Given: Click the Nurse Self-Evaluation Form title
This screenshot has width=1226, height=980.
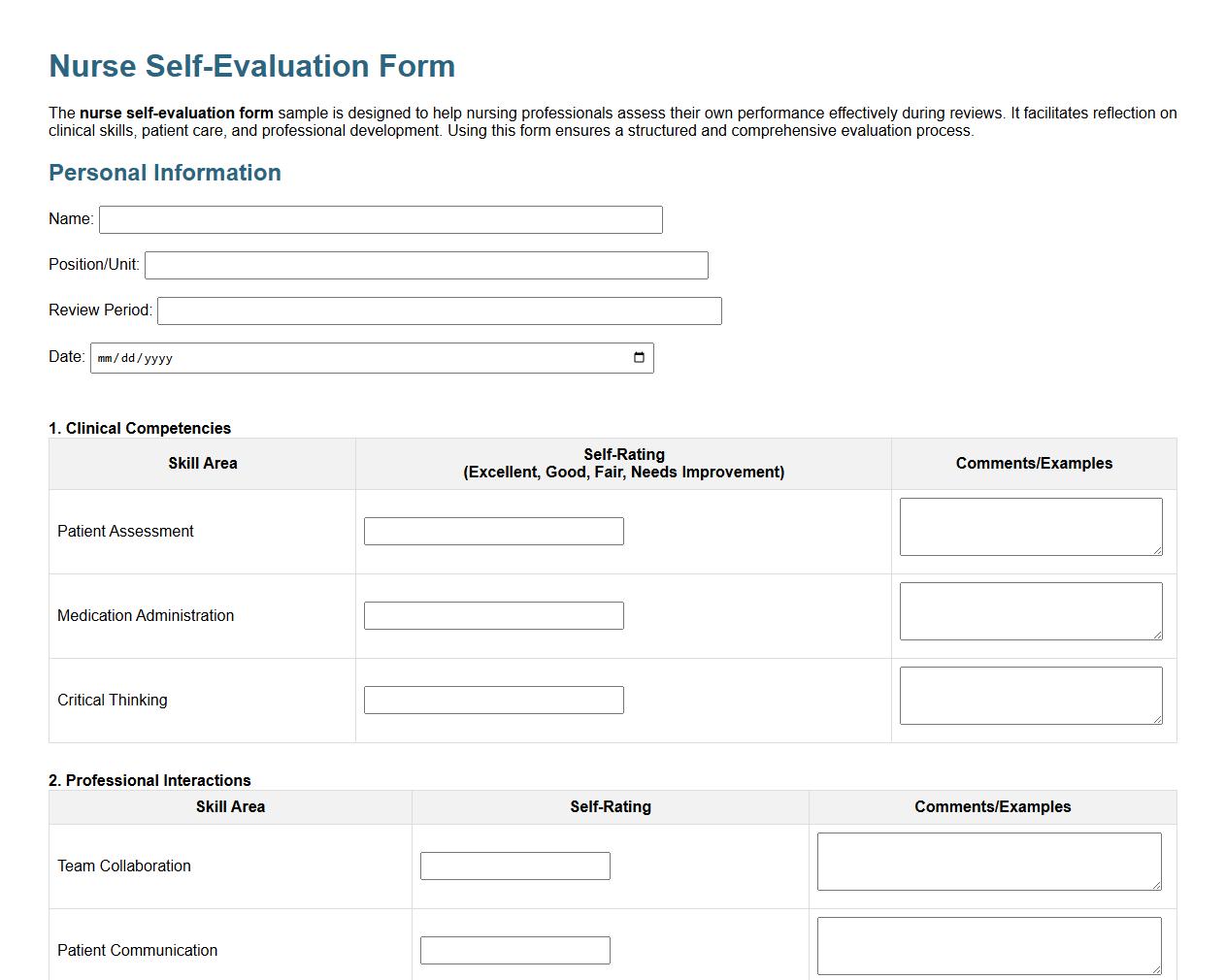Looking at the screenshot, I should (x=251, y=66).
